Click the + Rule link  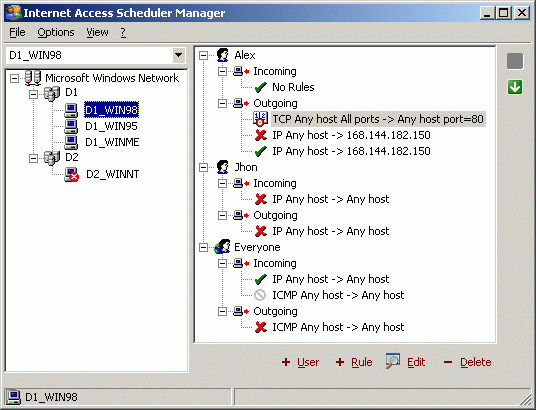click(354, 362)
